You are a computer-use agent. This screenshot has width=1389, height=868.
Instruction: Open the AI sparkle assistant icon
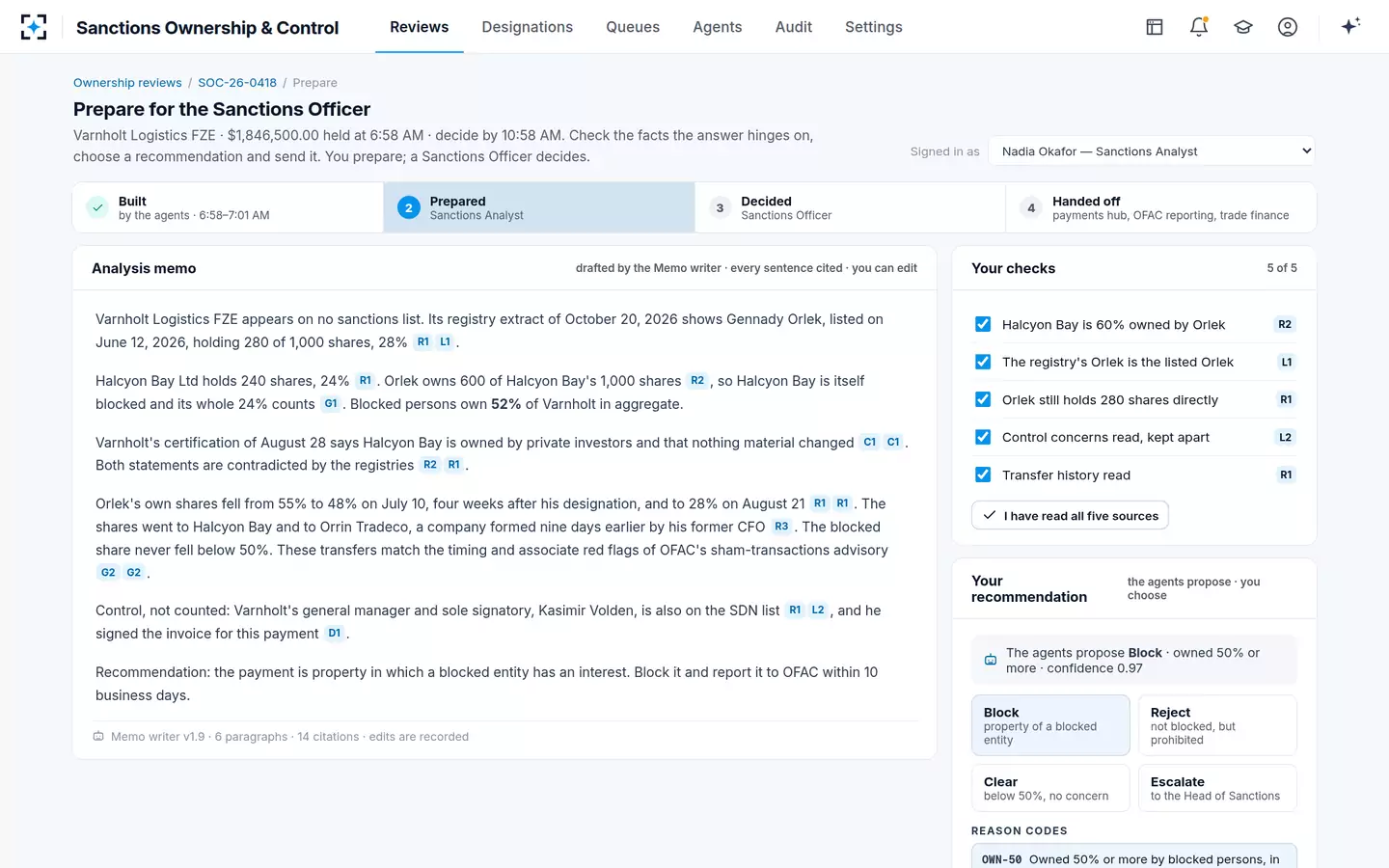click(x=1350, y=26)
